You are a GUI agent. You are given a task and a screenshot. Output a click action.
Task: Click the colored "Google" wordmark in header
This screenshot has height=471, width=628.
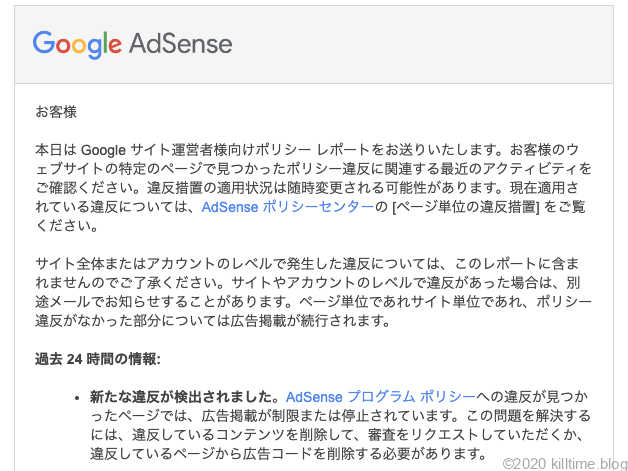click(76, 44)
